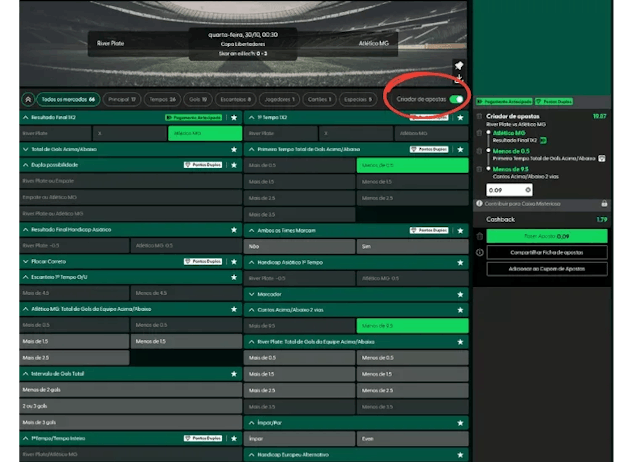Collapse the Total de Gols Acima/Abaixo section
633x462 pixels.
(25, 149)
